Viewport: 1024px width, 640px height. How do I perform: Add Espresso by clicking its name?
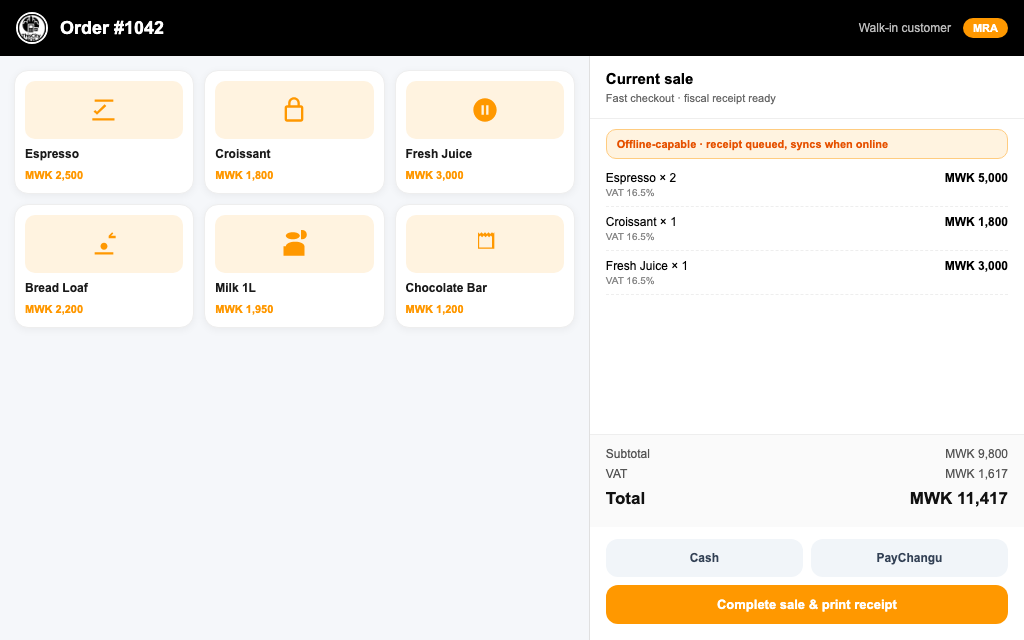52,153
